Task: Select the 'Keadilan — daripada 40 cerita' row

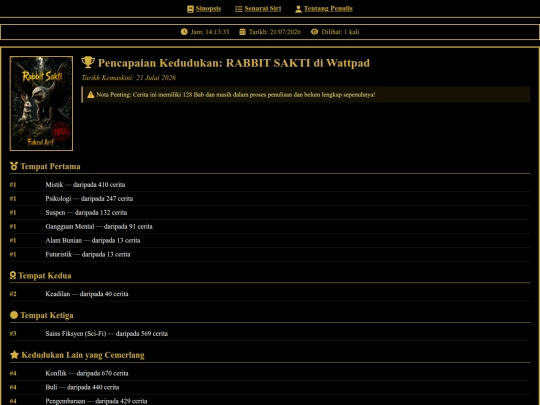Action: click(x=270, y=294)
